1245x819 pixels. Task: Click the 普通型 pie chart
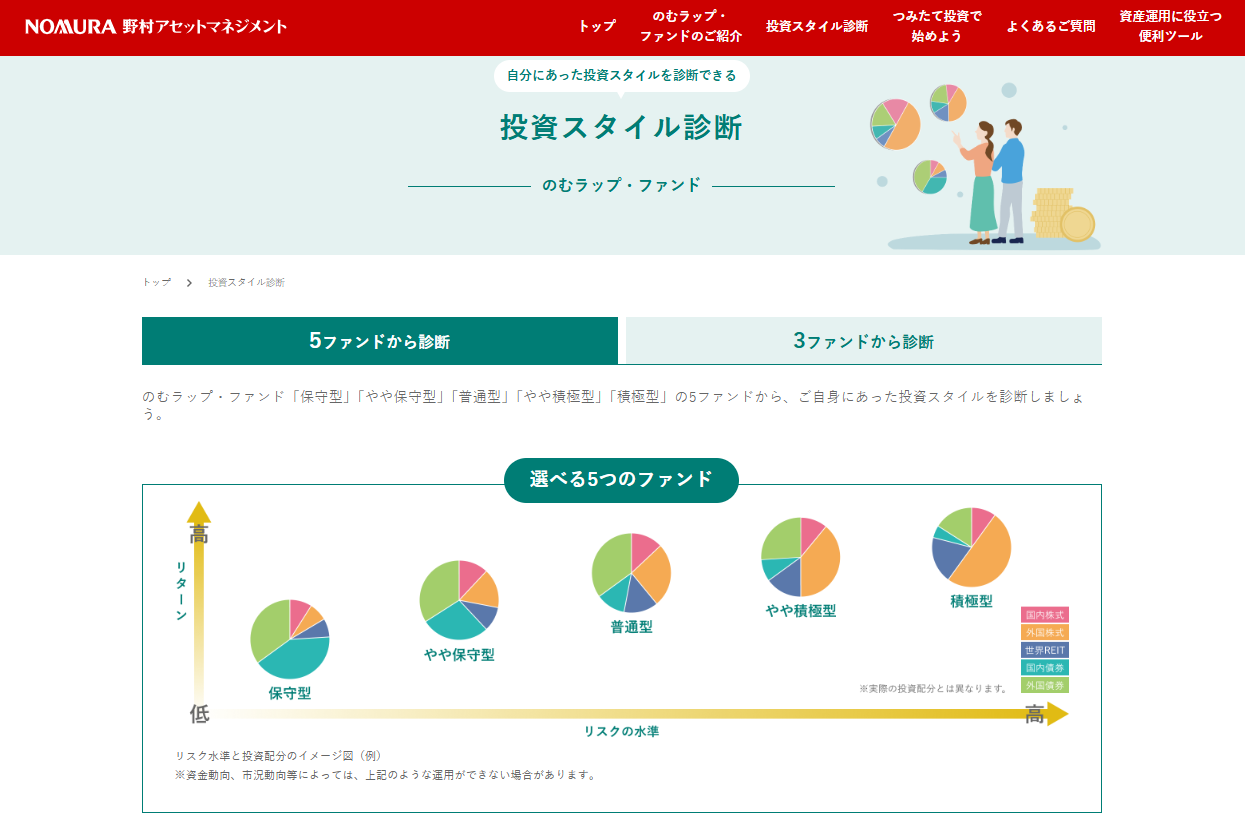[631, 573]
